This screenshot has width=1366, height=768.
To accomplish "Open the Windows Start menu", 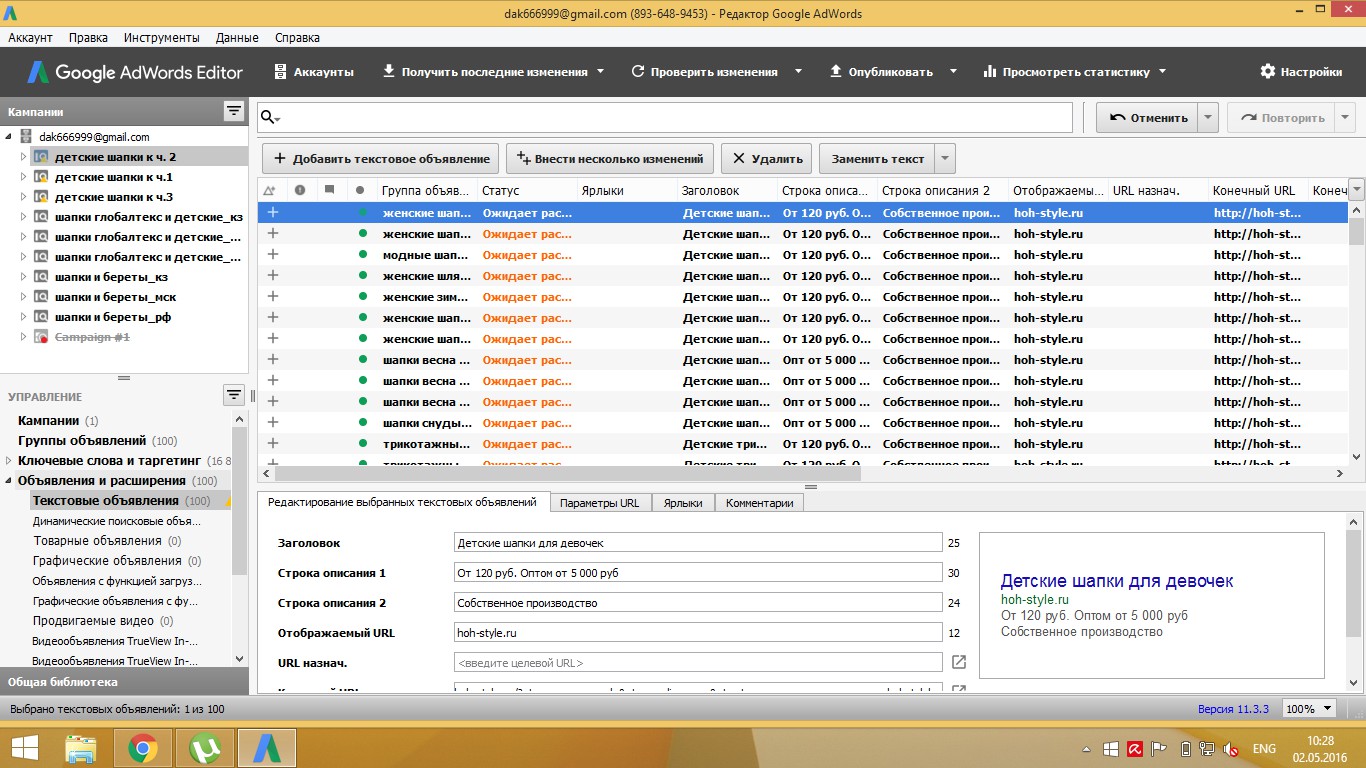I will (x=25, y=748).
